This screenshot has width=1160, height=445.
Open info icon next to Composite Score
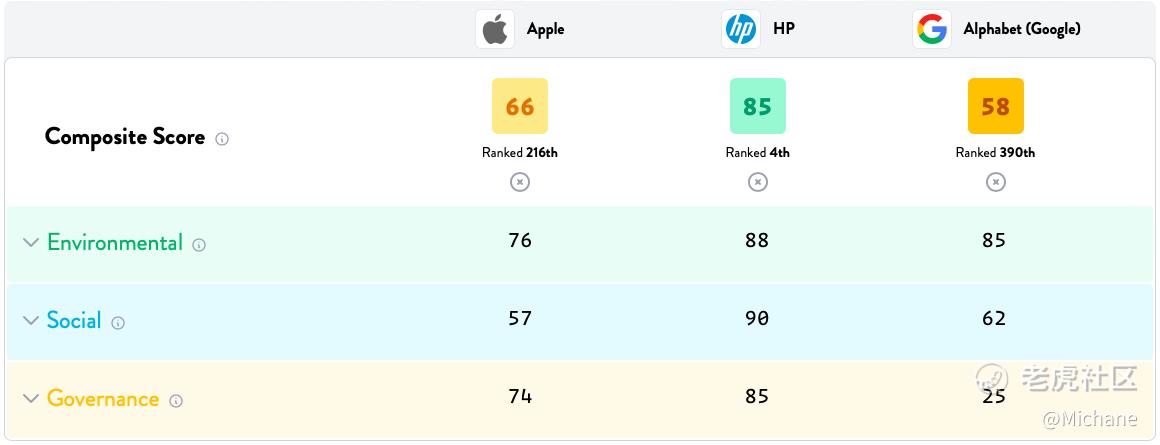point(222,138)
